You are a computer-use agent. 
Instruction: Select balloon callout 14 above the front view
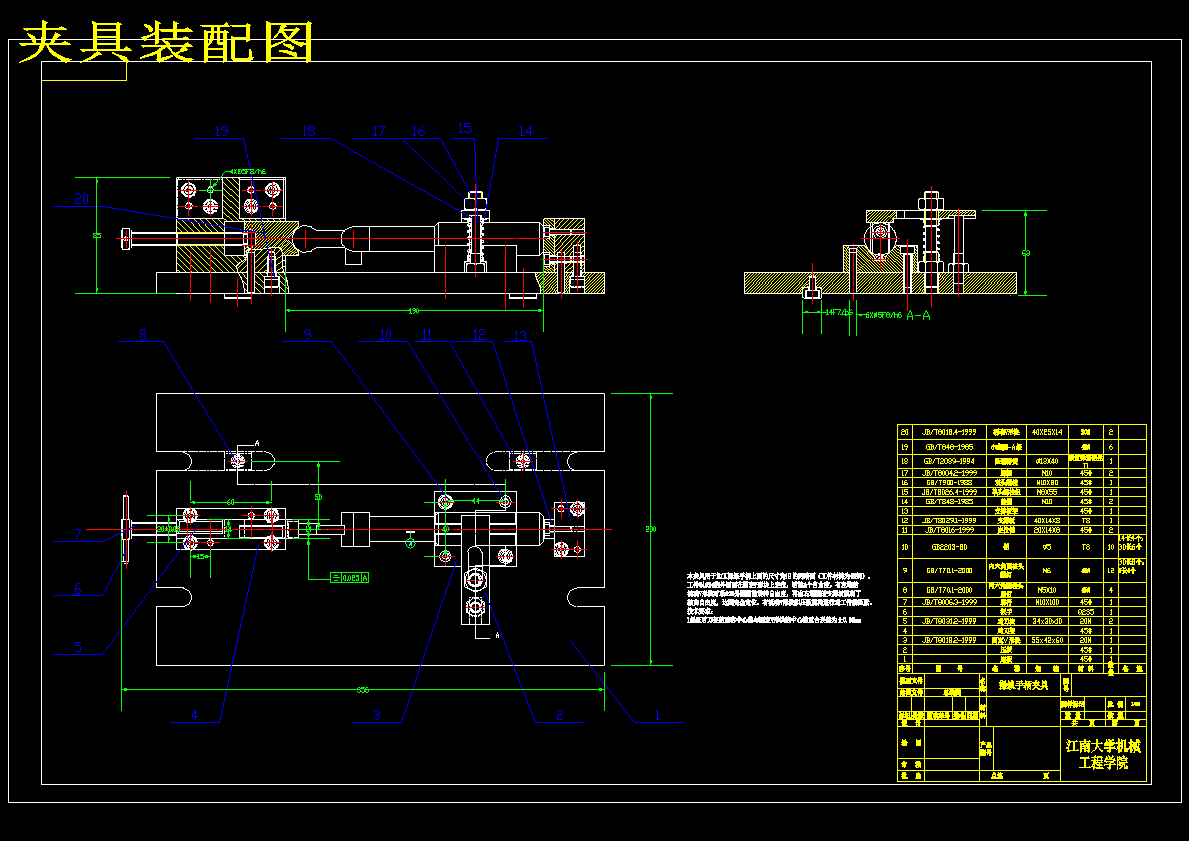[x=525, y=131]
